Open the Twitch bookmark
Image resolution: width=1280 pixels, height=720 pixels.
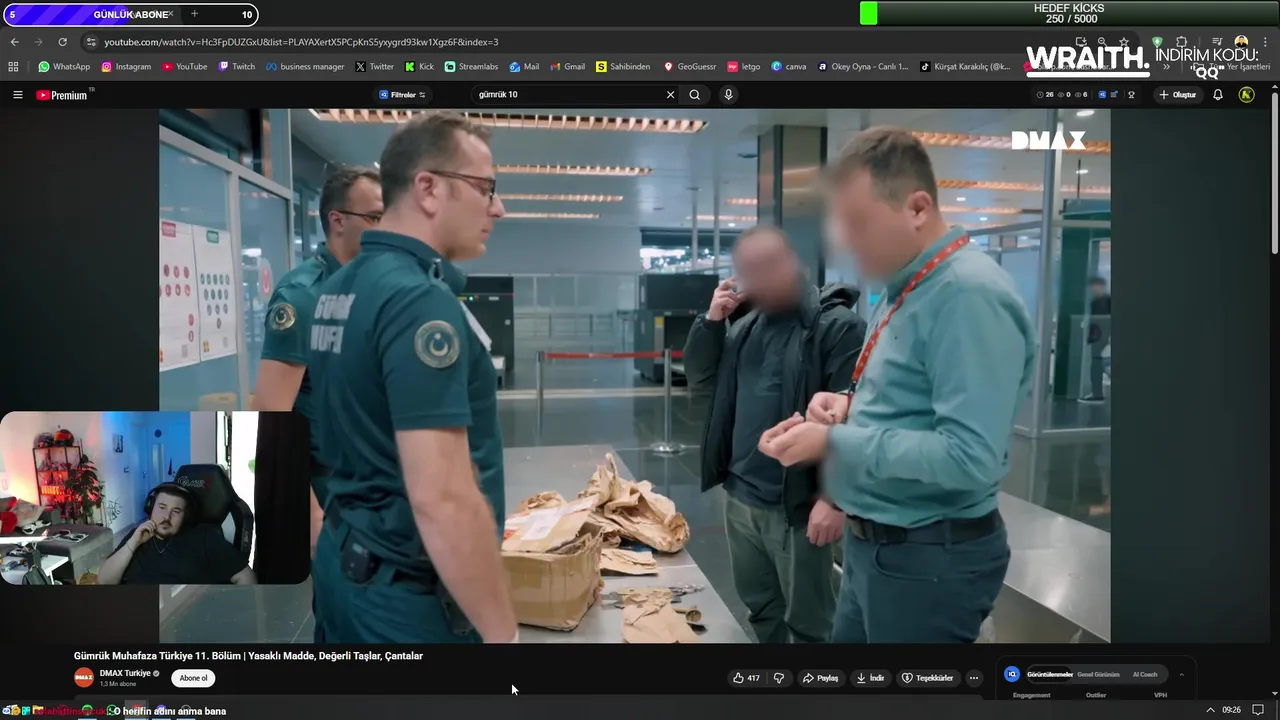237,67
